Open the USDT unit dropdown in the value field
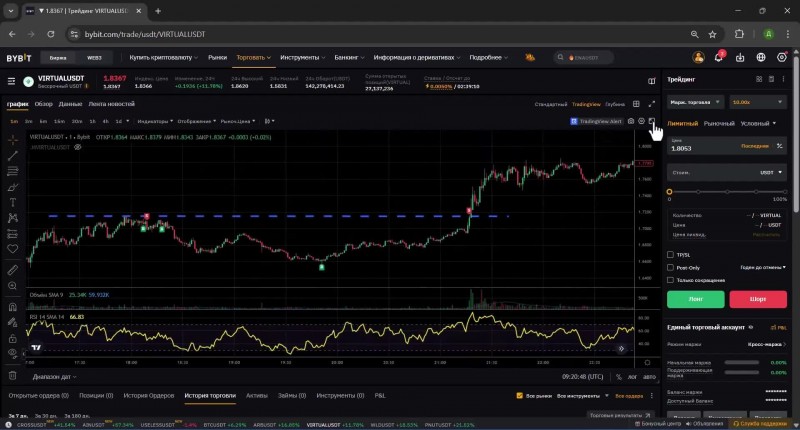Screen dimensions: 800x430 [771, 172]
